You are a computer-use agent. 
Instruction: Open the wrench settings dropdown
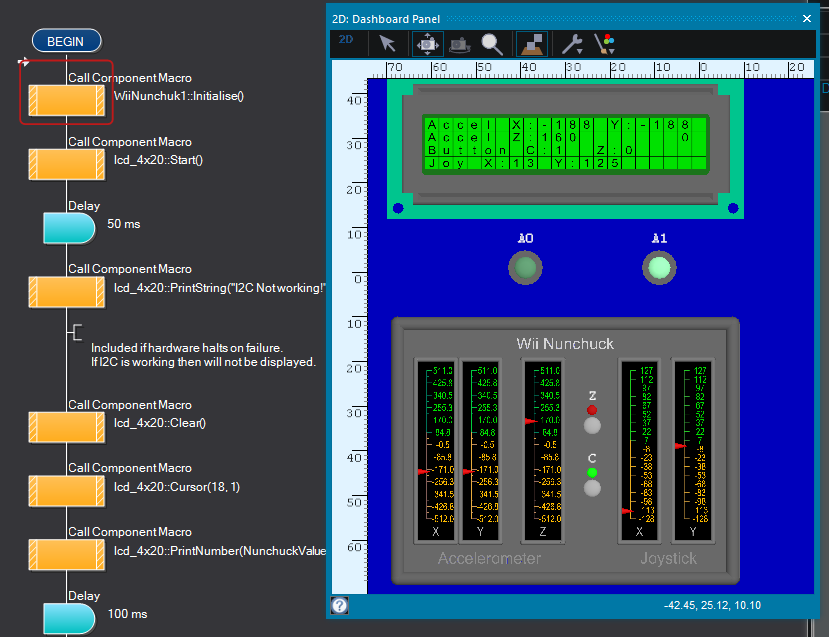point(572,44)
